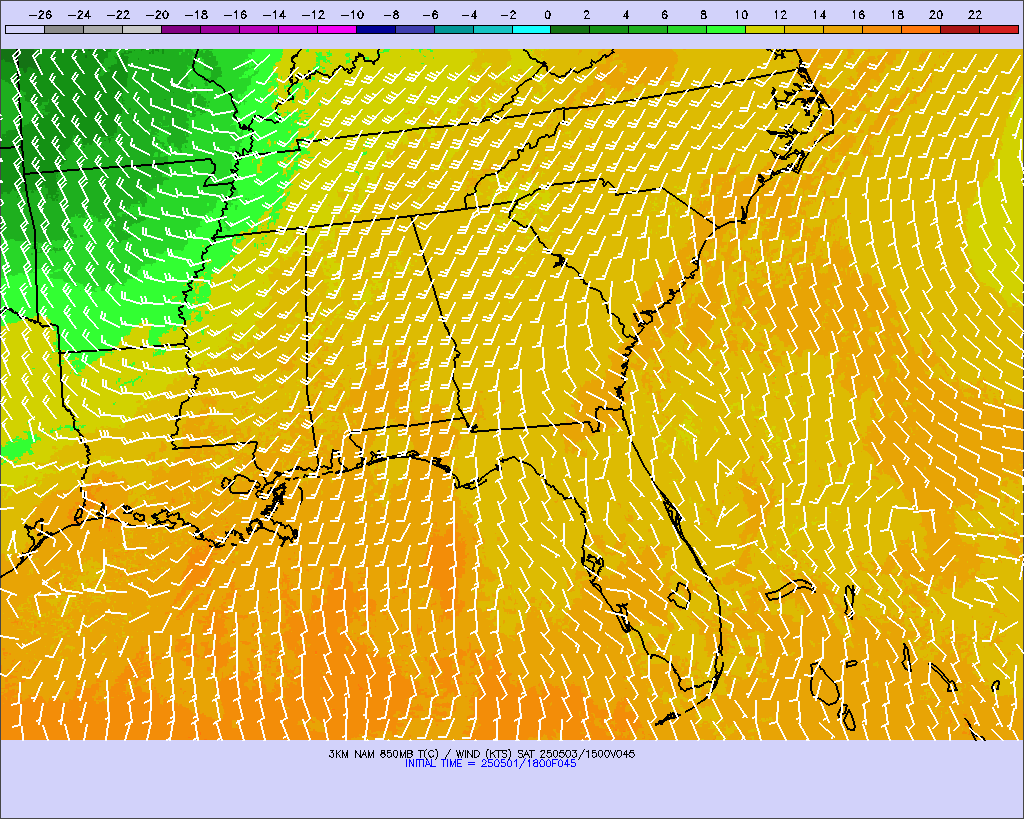Click the darkest green swatch between 0 and 2

[x=571, y=29]
